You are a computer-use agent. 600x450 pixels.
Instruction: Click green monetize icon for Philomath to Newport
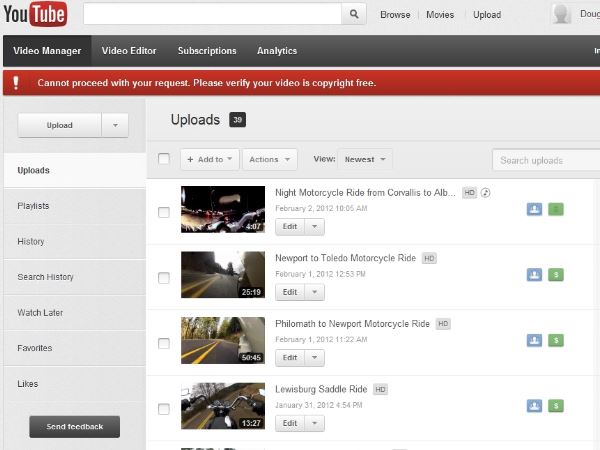tap(556, 340)
